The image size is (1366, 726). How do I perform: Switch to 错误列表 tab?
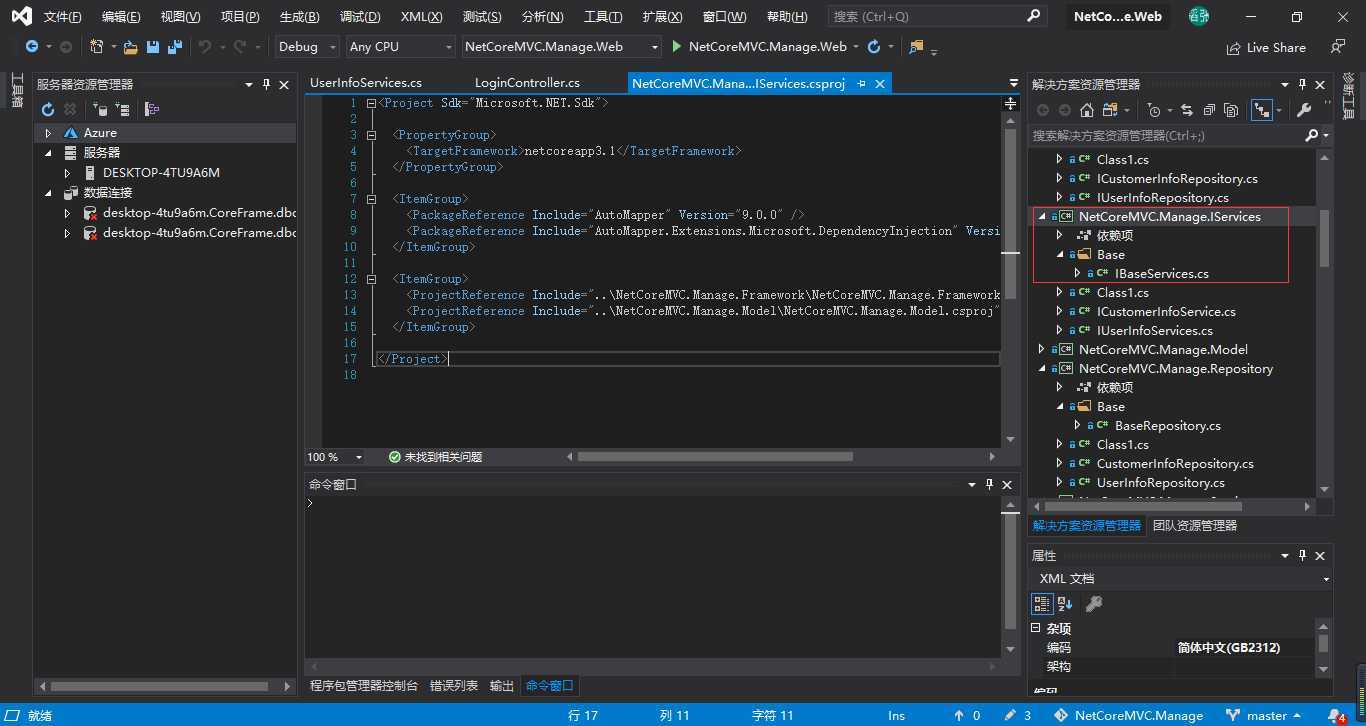(454, 686)
